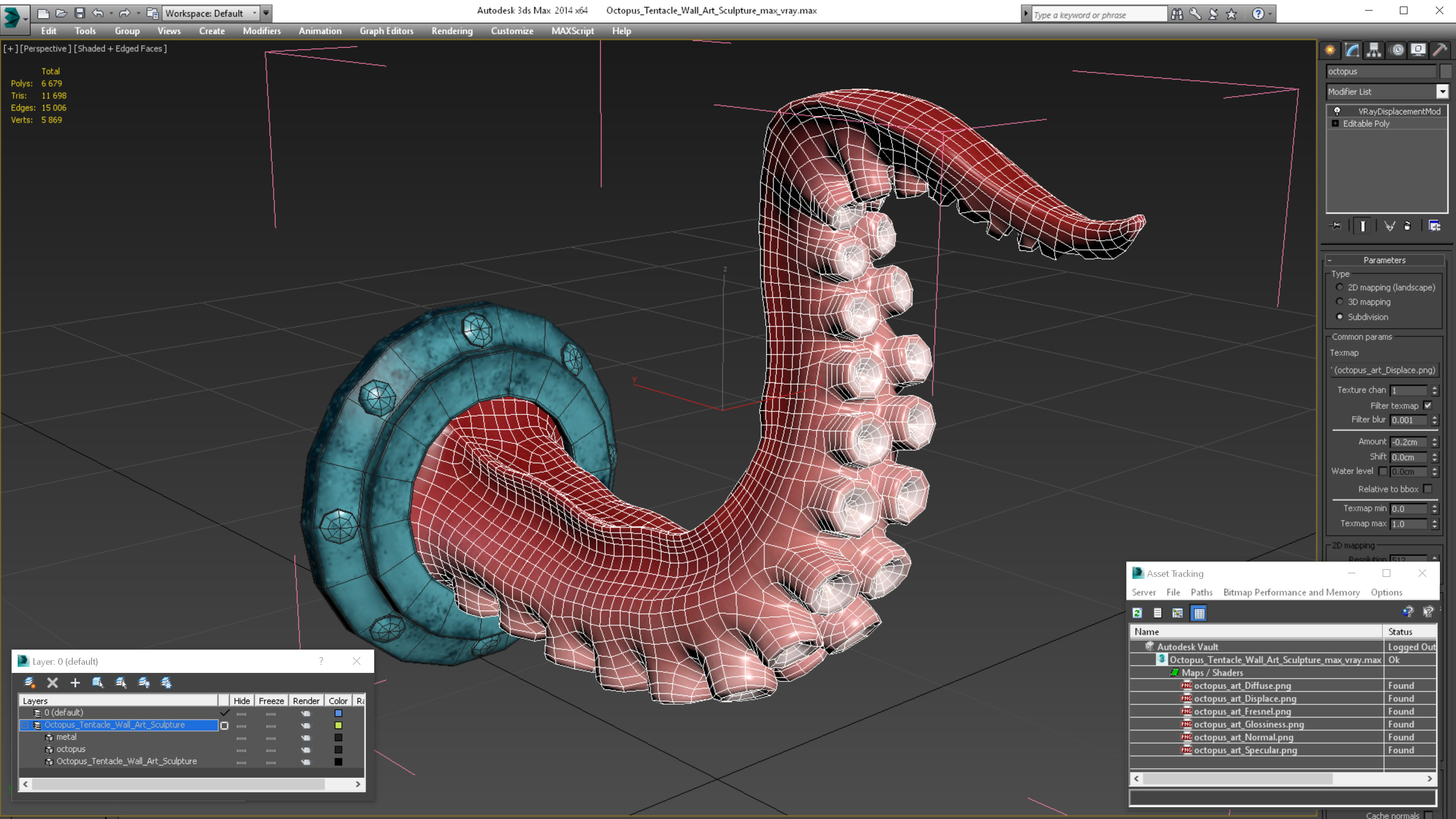Collapse the Parameters rollout
This screenshot has height=819, width=1456.
(1384, 260)
